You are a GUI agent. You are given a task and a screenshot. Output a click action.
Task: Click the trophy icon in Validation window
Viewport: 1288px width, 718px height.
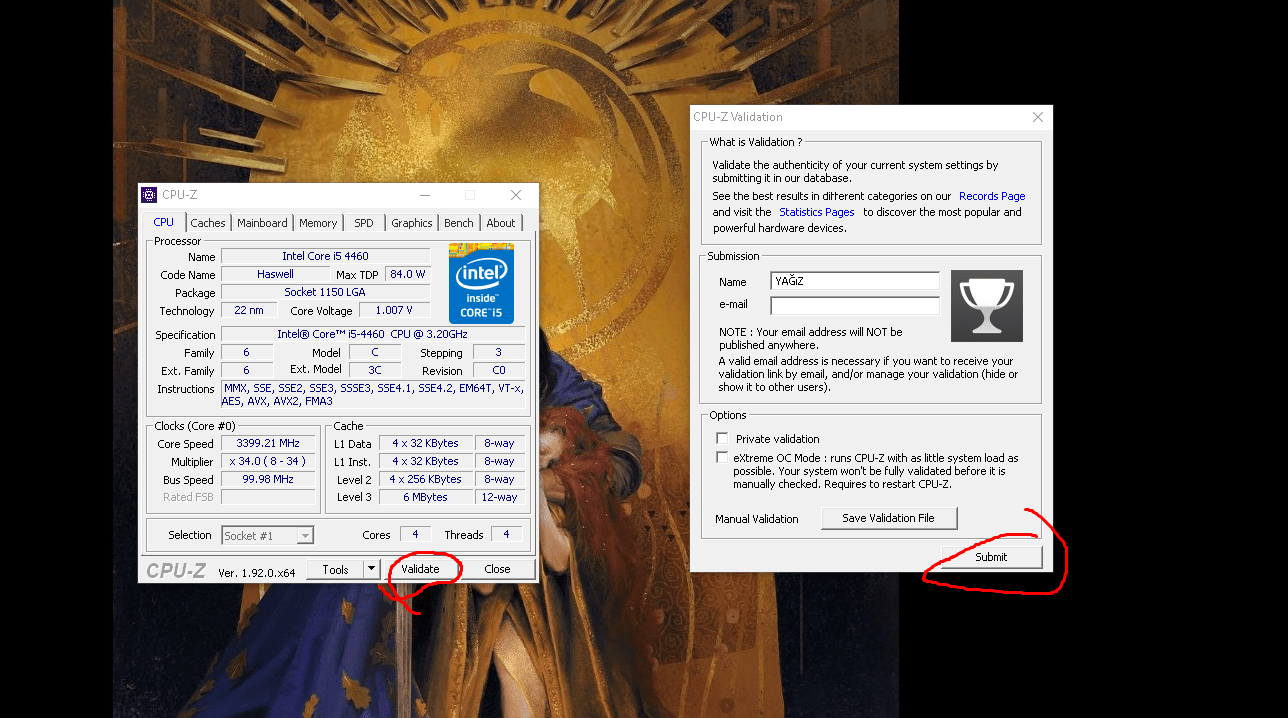pos(986,306)
